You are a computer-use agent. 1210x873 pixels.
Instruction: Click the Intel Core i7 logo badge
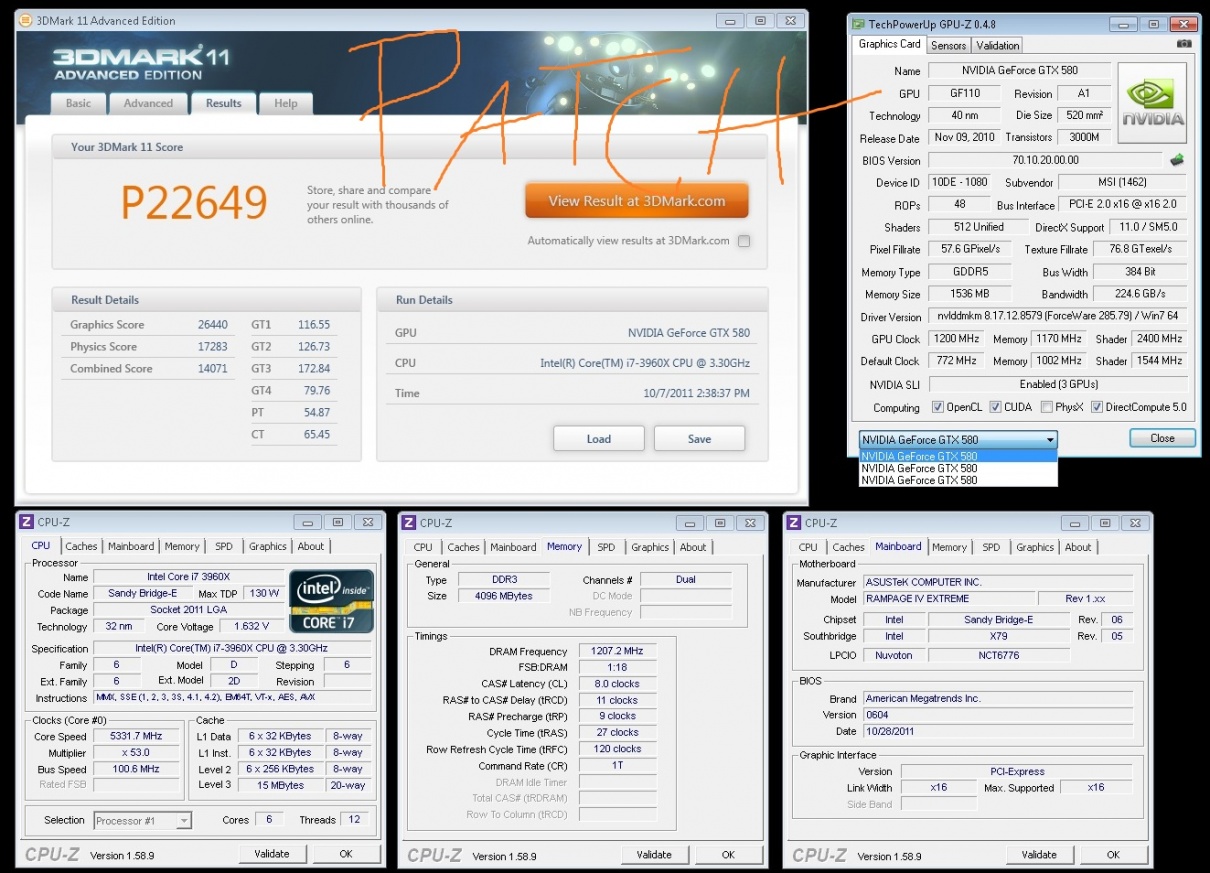(332, 600)
